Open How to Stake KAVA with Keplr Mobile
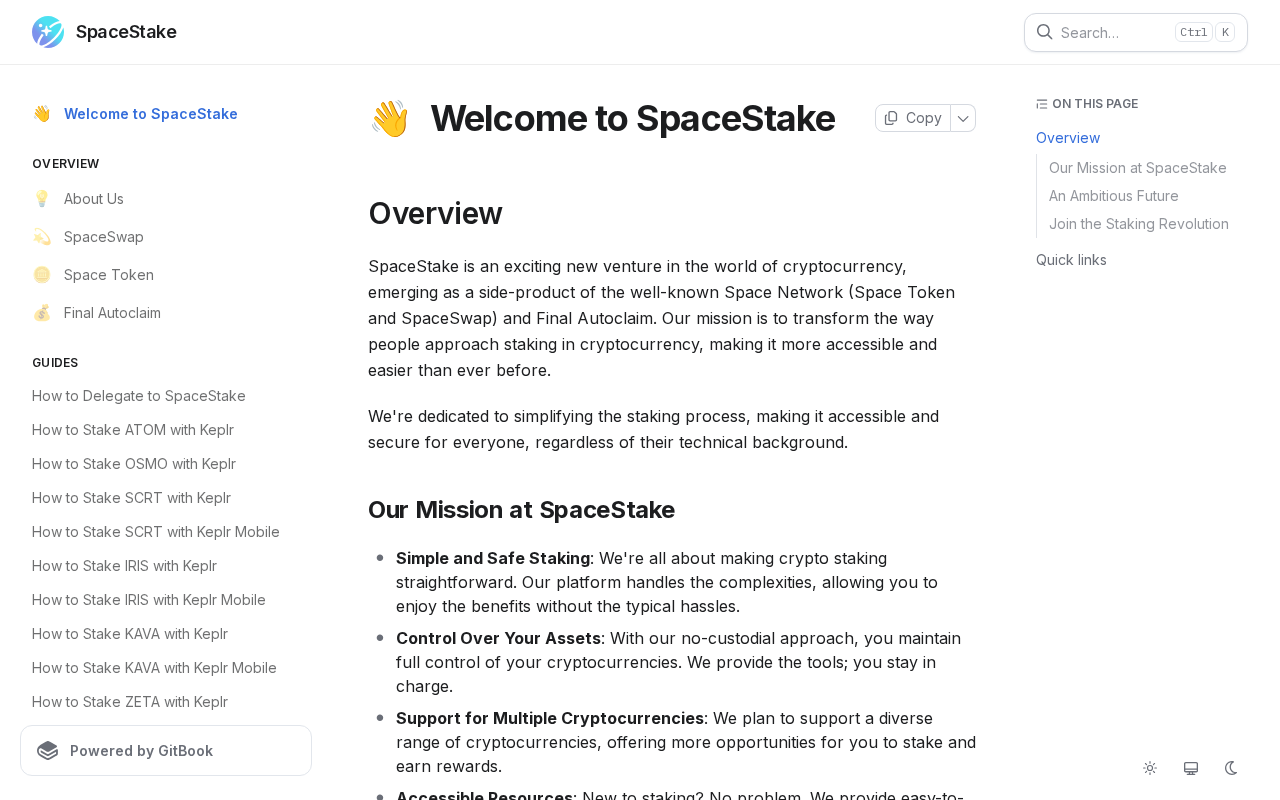This screenshot has height=800, width=1280. click(x=154, y=668)
